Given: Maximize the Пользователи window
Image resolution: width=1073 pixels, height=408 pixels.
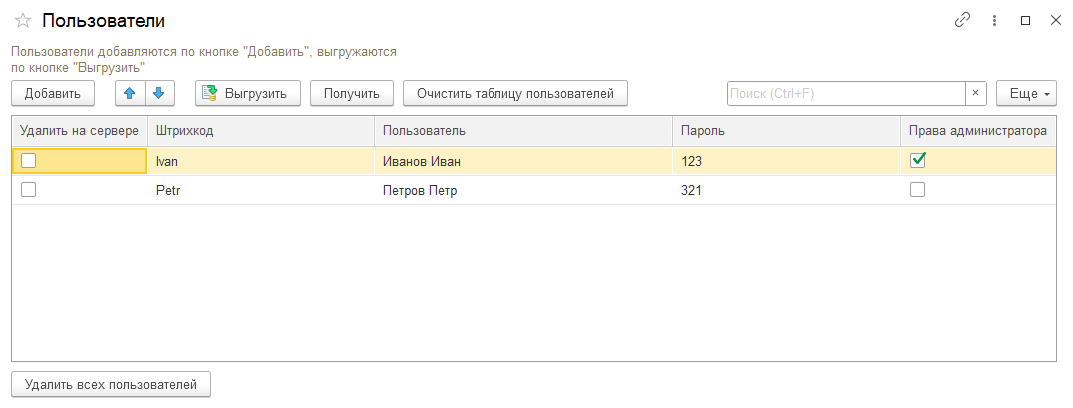Looking at the screenshot, I should [1025, 21].
